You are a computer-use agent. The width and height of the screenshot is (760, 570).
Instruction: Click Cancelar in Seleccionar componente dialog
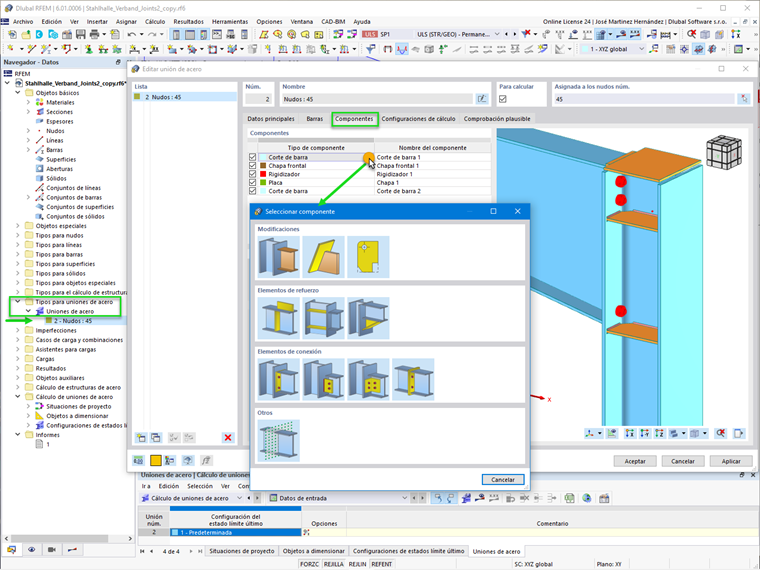(x=503, y=479)
